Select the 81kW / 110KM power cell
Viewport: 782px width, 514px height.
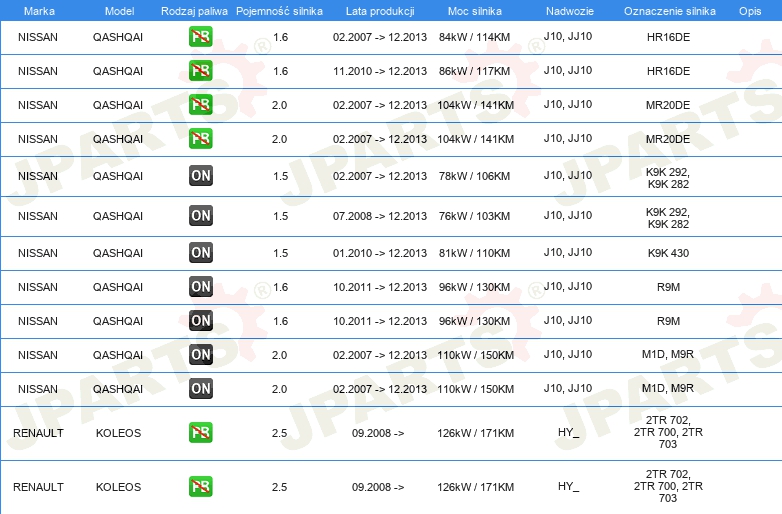click(x=474, y=253)
